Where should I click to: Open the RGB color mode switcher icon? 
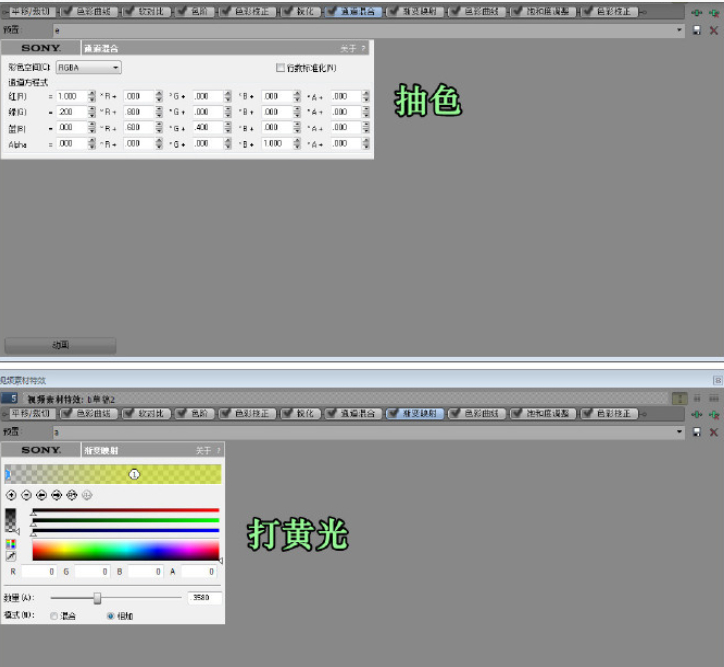11,544
